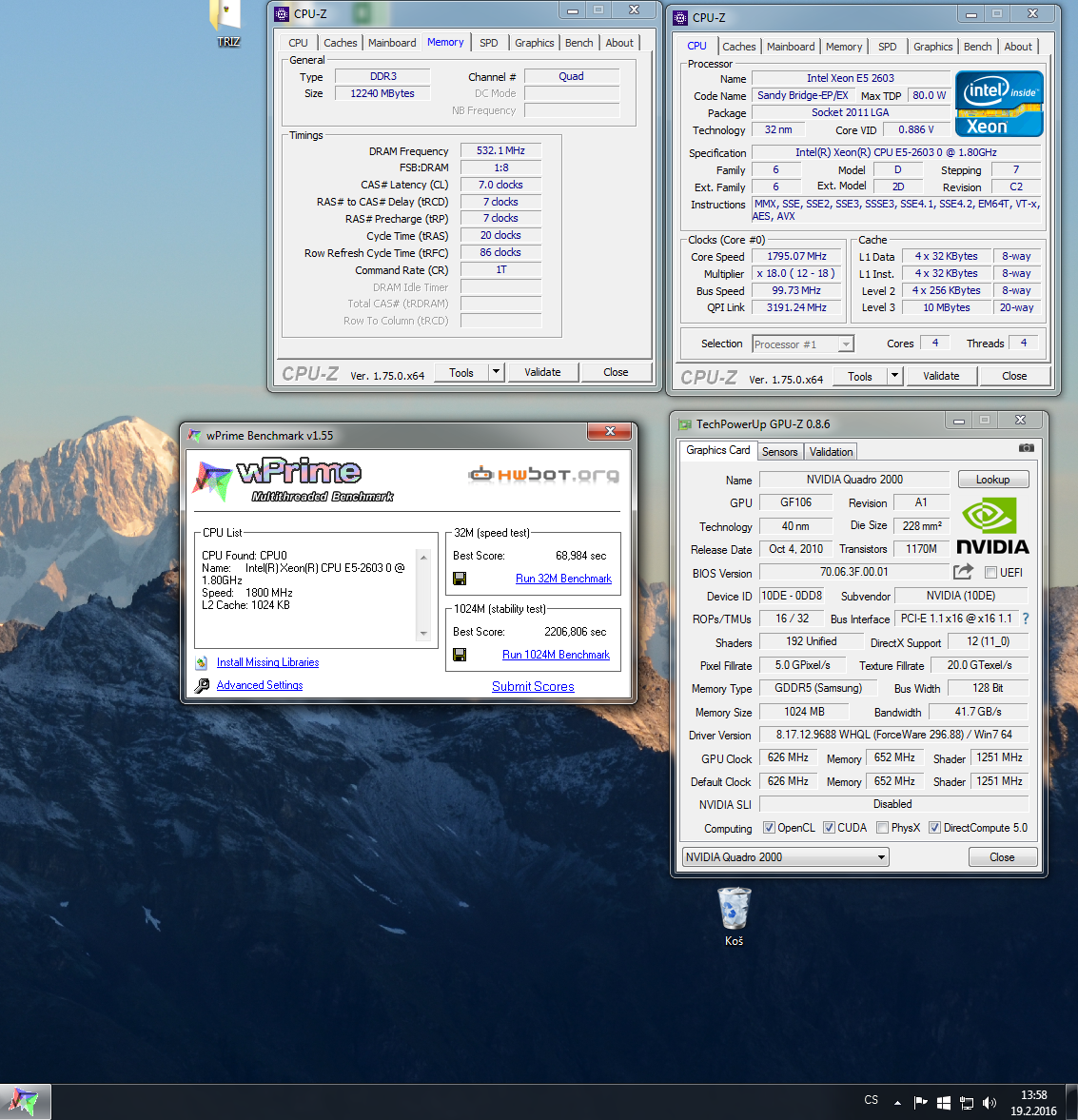Click Show Desktop strip at taskbar end
Viewport: 1078px width, 1120px height.
[1071, 1102]
